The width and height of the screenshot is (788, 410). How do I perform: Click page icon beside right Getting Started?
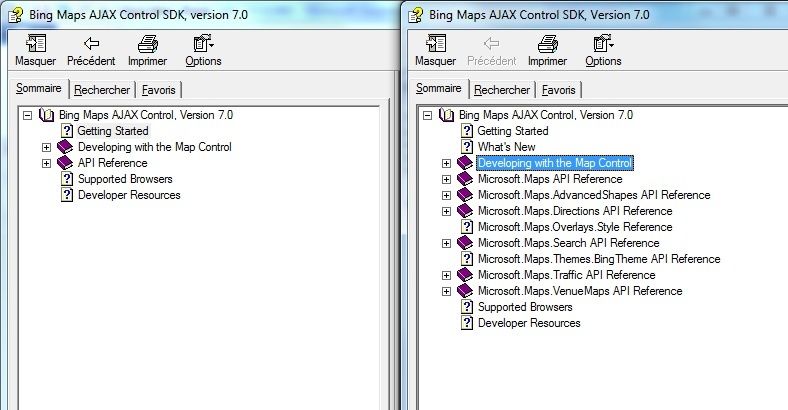tap(467, 131)
